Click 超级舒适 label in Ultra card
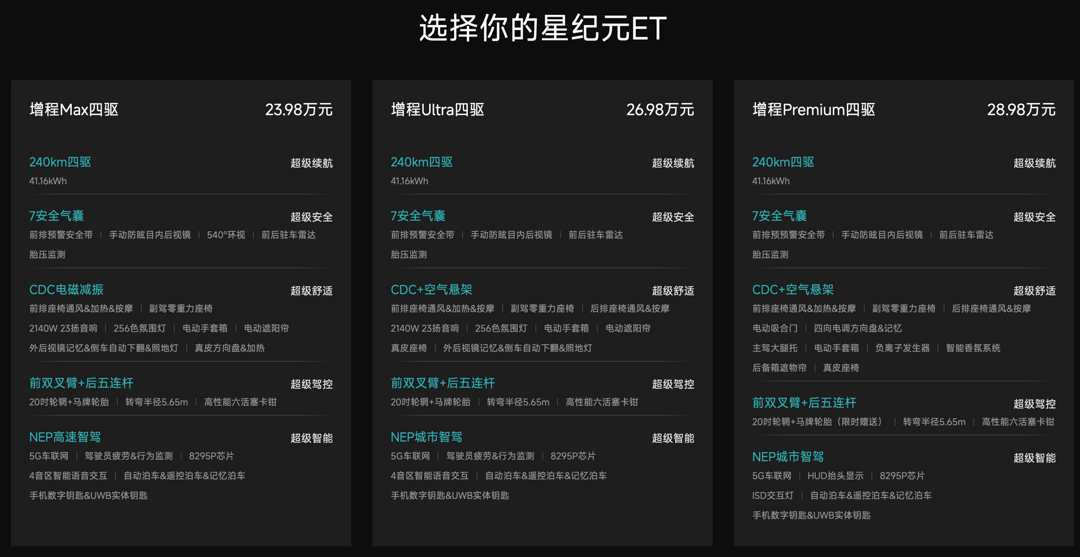The image size is (1080, 557). pyautogui.click(x=673, y=291)
